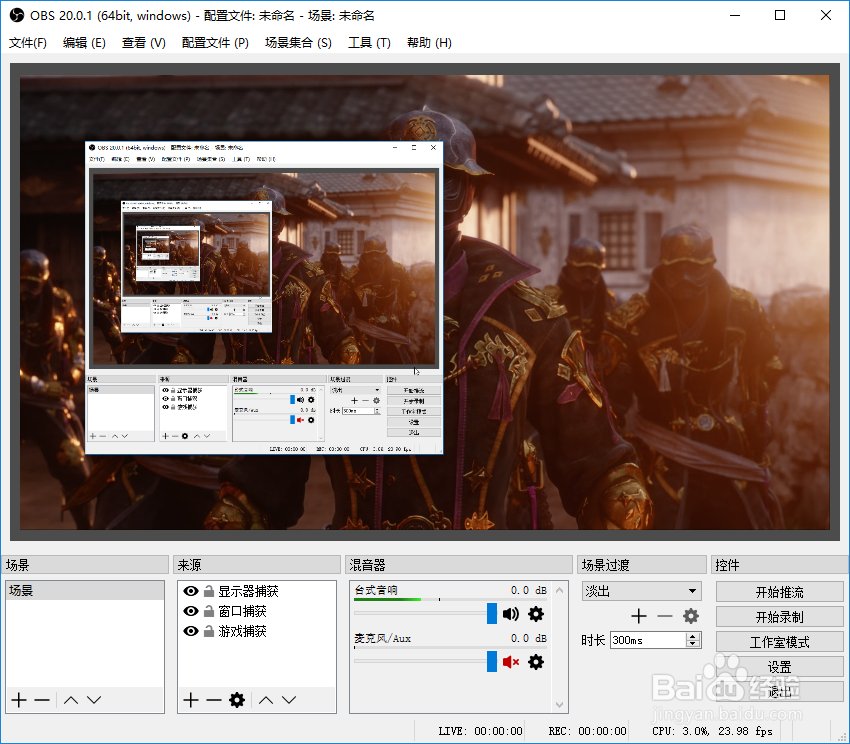
Task: Open the 帮助(H) menu
Action: pyautogui.click(x=429, y=43)
